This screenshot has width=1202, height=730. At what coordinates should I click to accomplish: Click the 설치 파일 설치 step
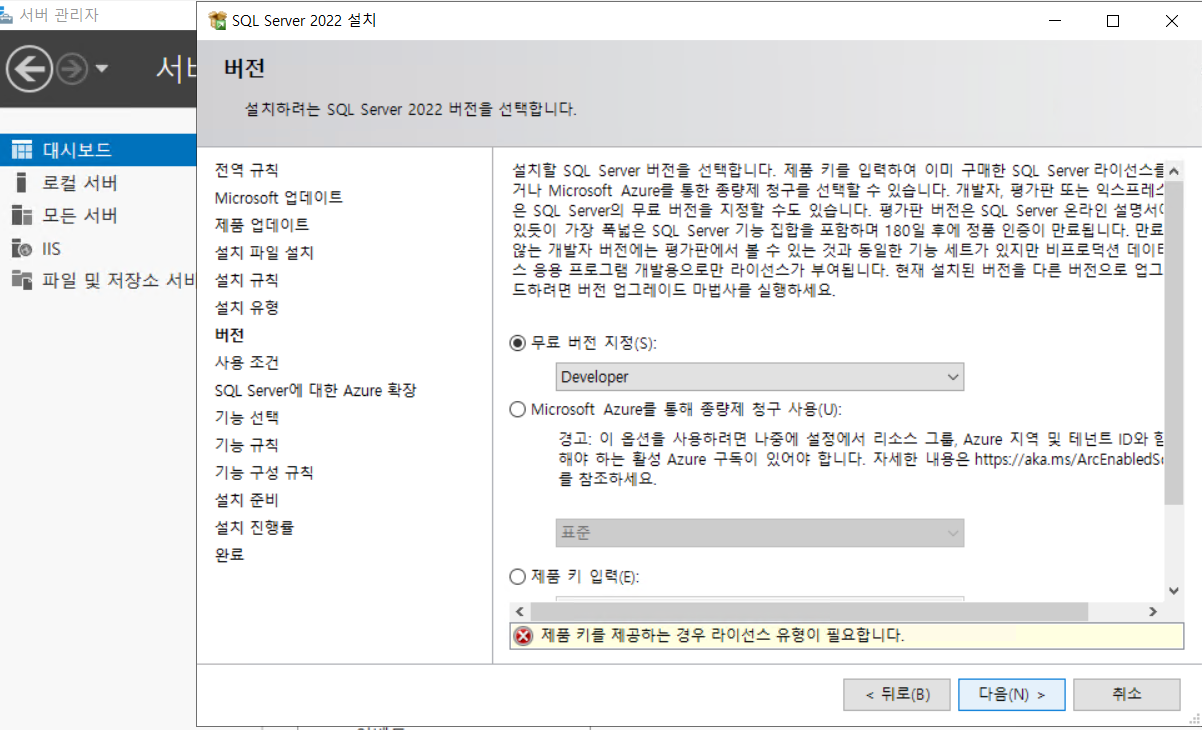click(264, 252)
